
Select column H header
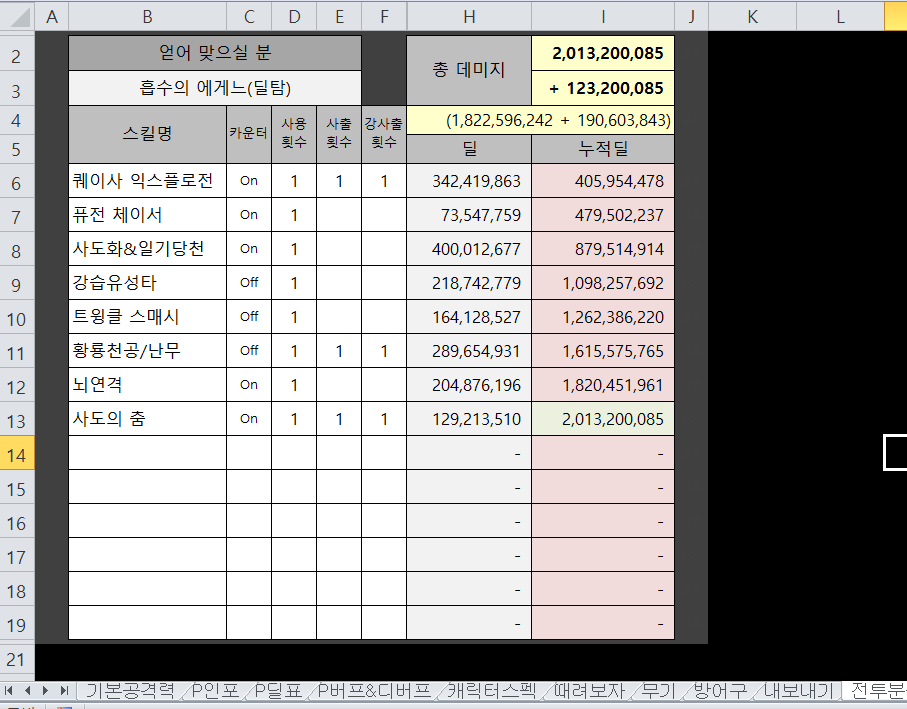coord(468,15)
